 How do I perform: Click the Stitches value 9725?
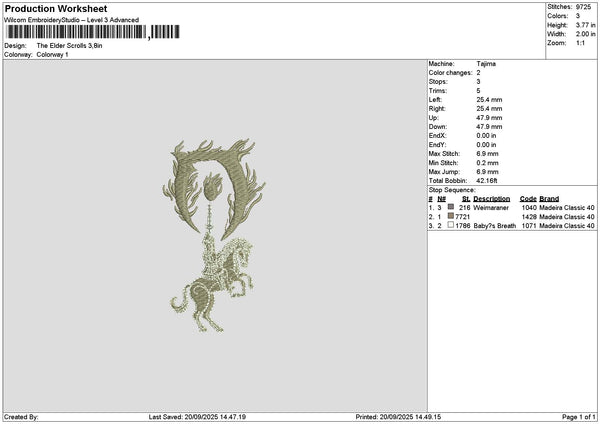pyautogui.click(x=583, y=7)
